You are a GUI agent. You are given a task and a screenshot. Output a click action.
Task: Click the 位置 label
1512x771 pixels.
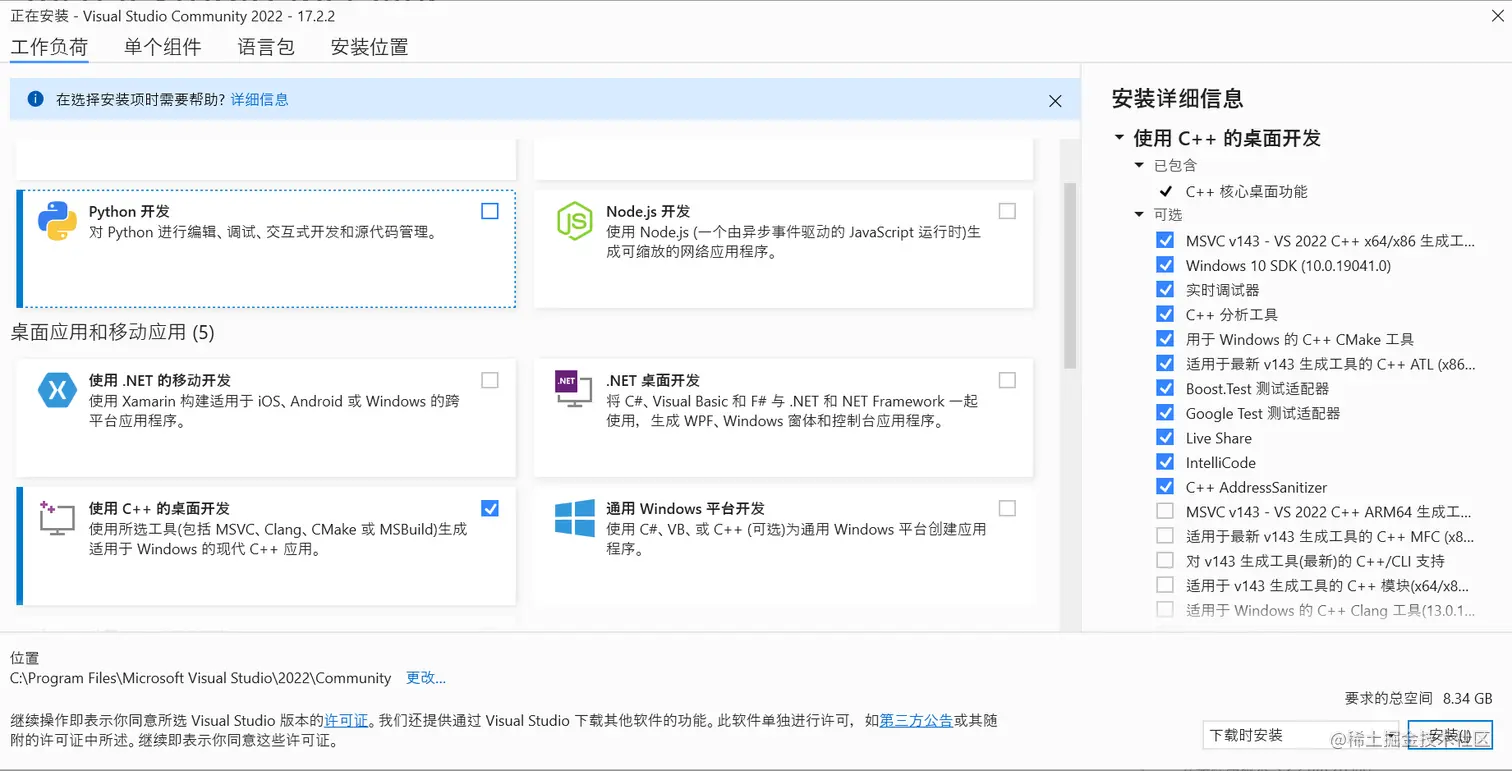(x=25, y=657)
